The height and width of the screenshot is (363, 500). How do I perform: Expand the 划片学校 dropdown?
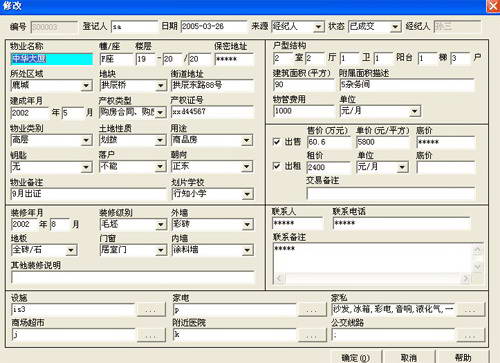point(247,194)
